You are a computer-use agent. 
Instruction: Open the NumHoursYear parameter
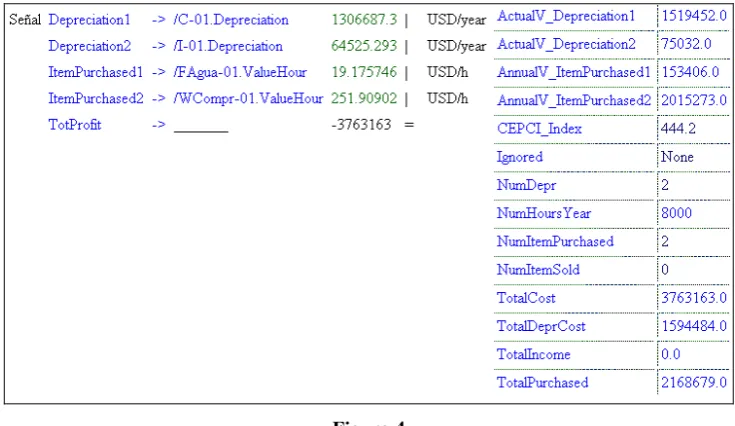coord(544,213)
